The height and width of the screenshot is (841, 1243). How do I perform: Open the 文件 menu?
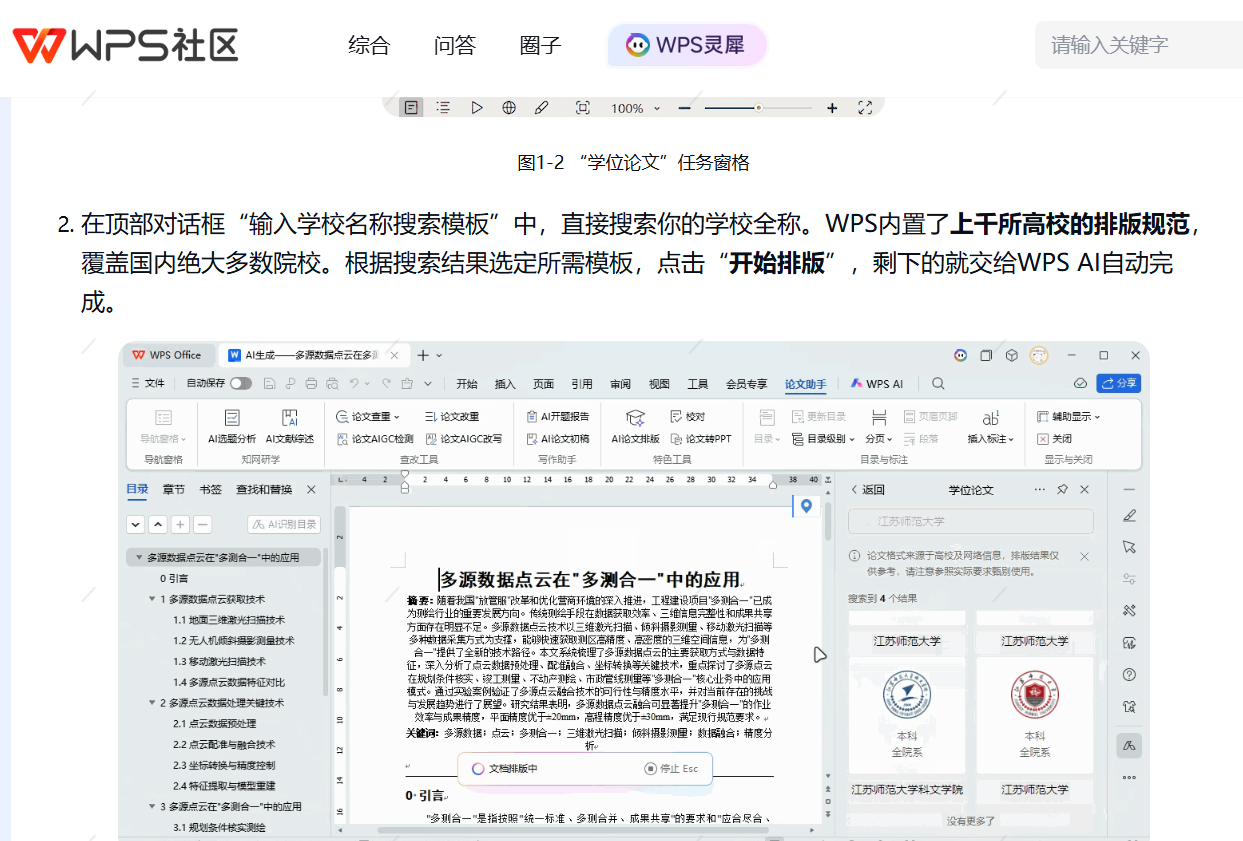coord(148,384)
